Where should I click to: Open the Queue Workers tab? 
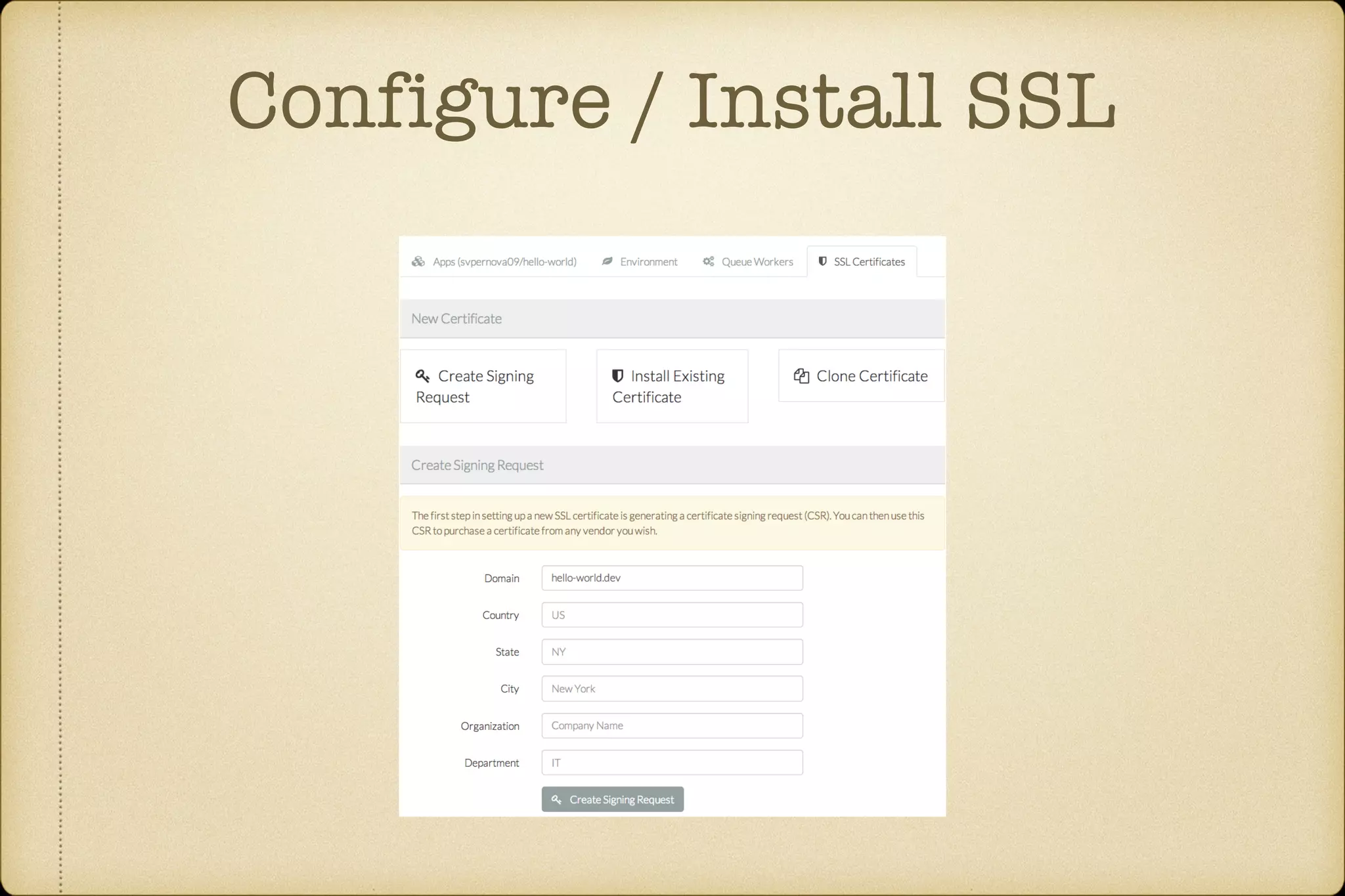click(x=748, y=262)
